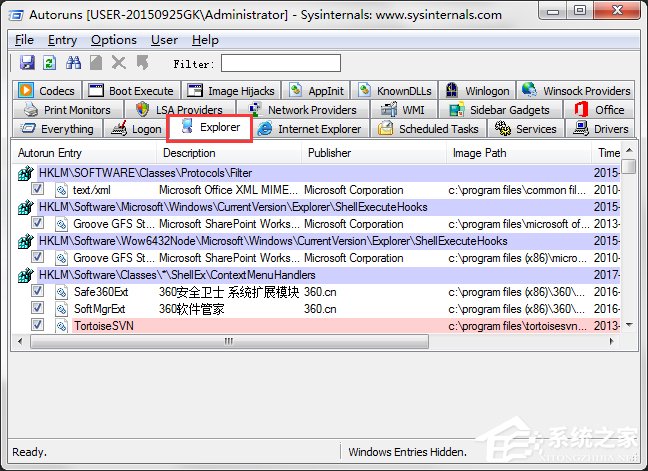This screenshot has height=471, width=648.
Task: Click the file icon next to Safe360Ext
Action: [61, 291]
